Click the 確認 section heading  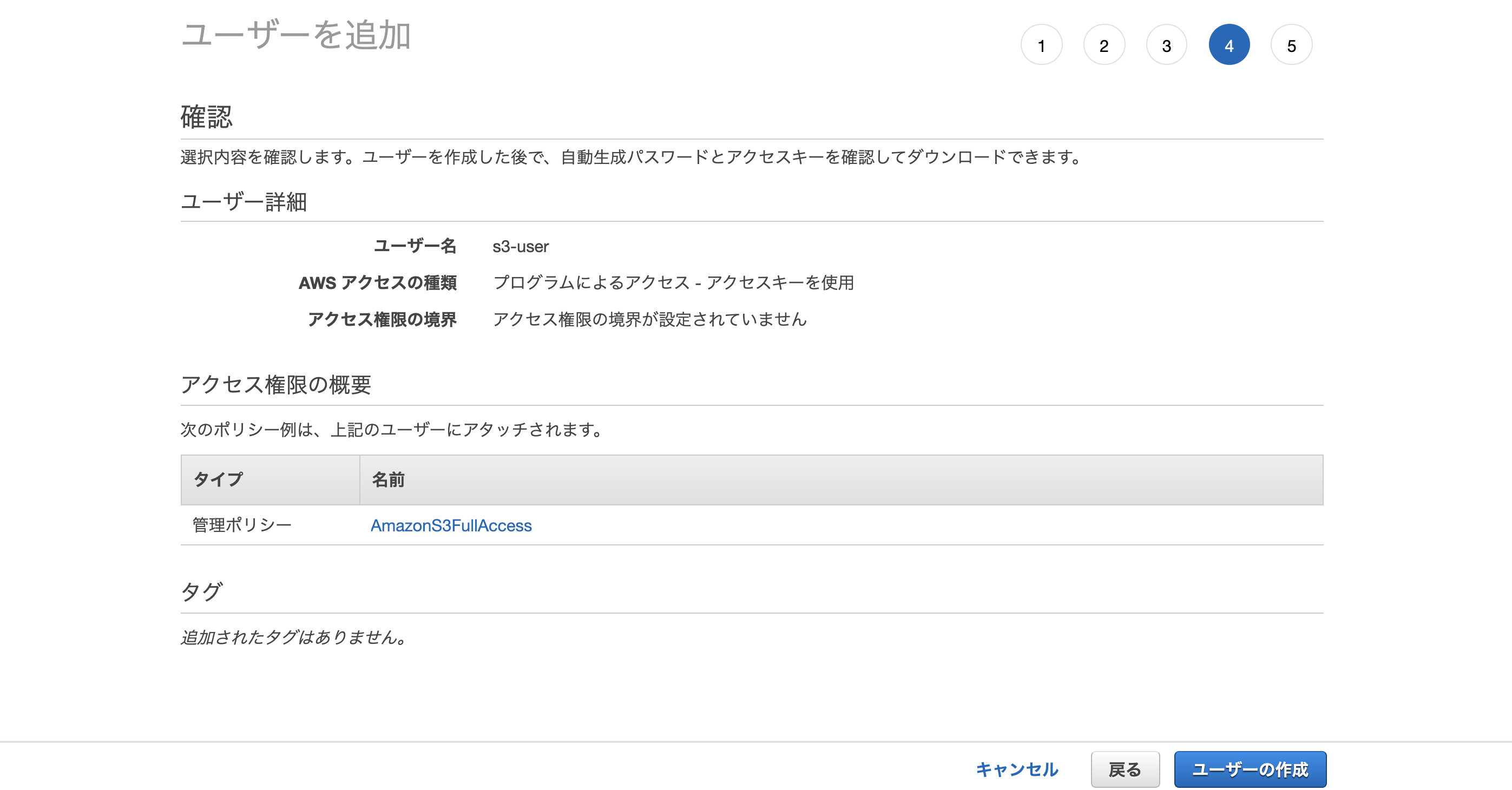coord(207,116)
